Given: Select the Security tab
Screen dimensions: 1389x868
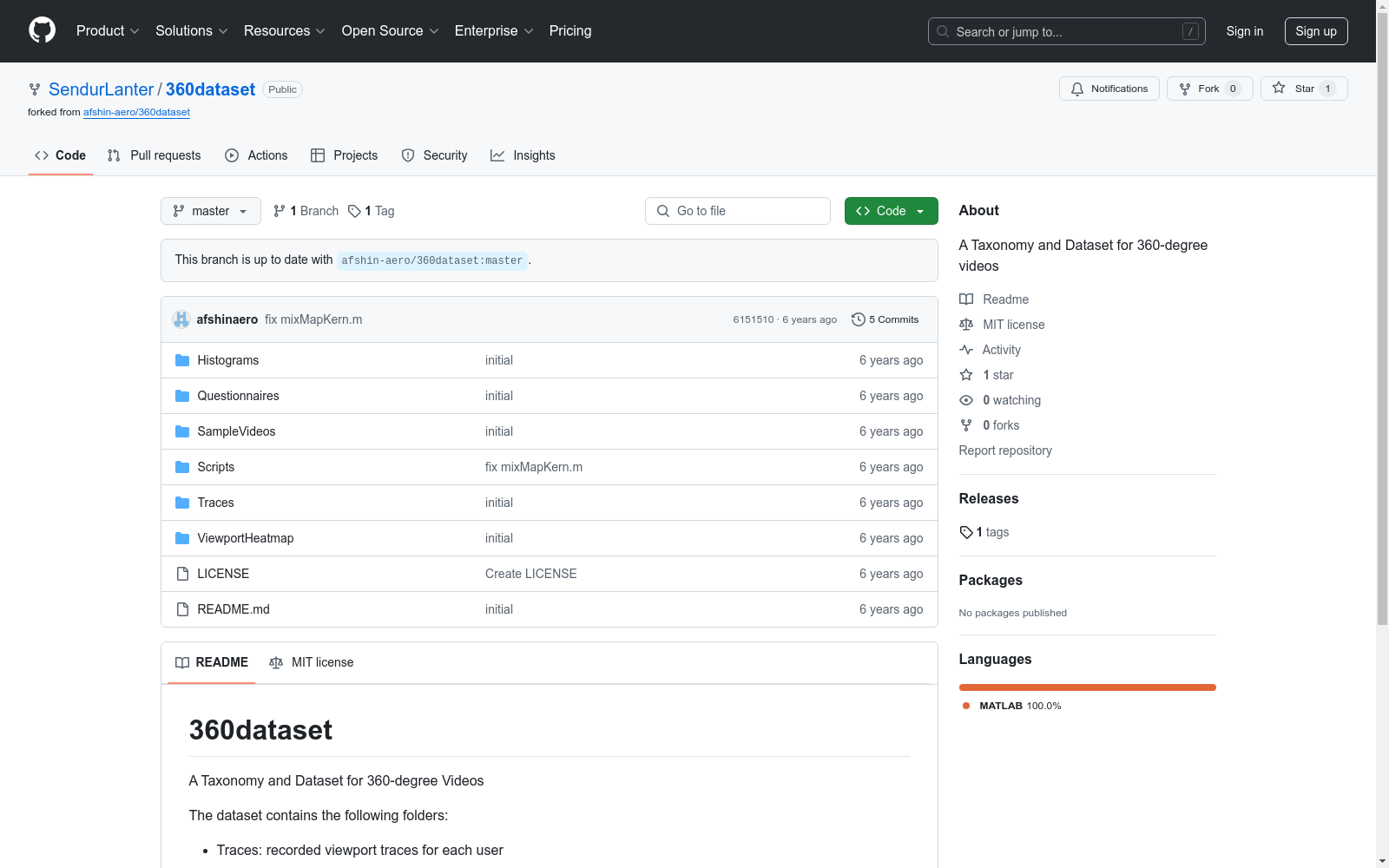Looking at the screenshot, I should coord(434,155).
